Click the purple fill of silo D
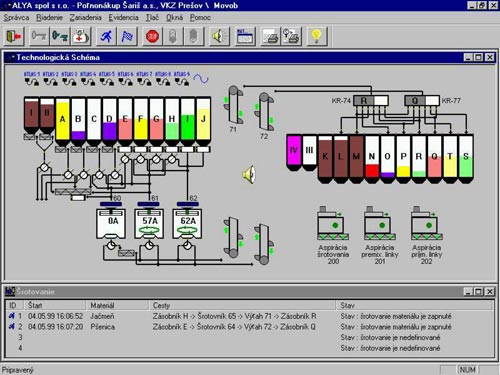The height and width of the screenshot is (375, 500). (x=109, y=131)
